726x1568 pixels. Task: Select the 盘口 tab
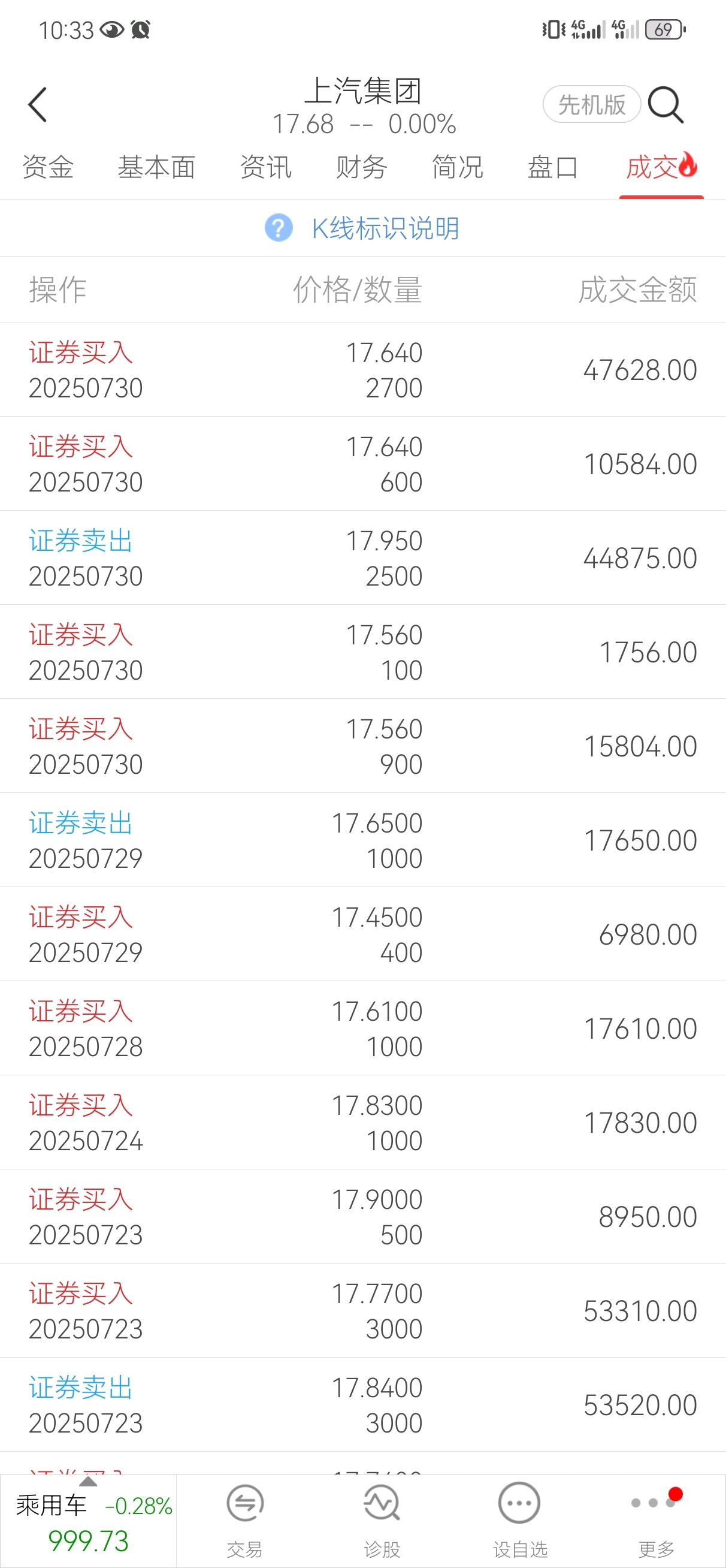point(552,167)
